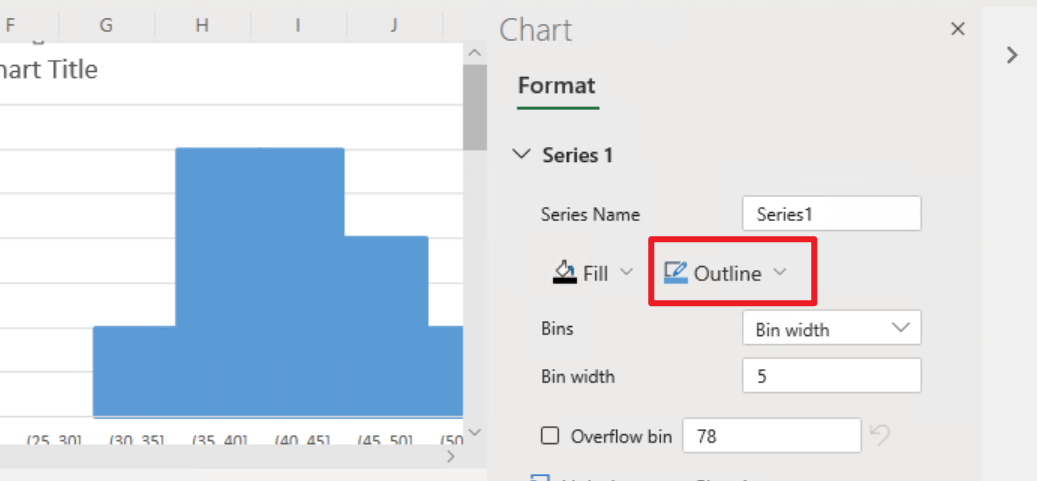Image resolution: width=1037 pixels, height=481 pixels.
Task: Click the horizontal scroll right arrow
Action: pos(450,457)
